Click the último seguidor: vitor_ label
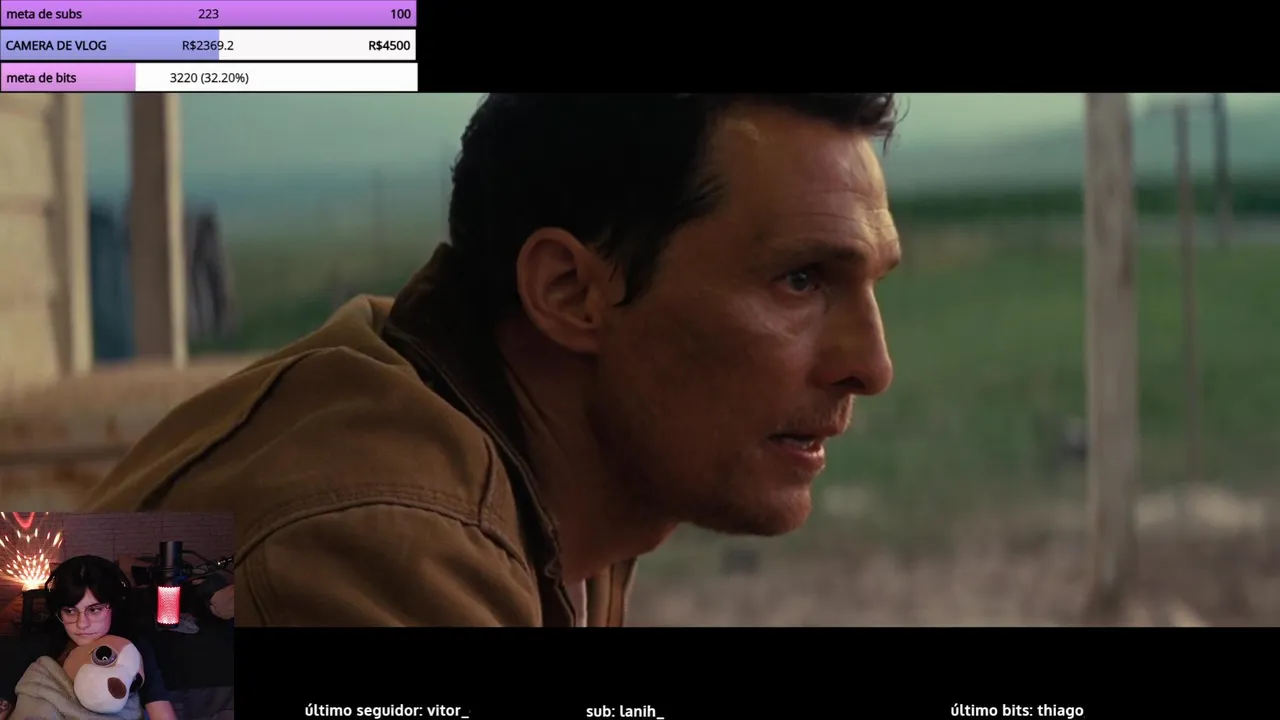 387,710
